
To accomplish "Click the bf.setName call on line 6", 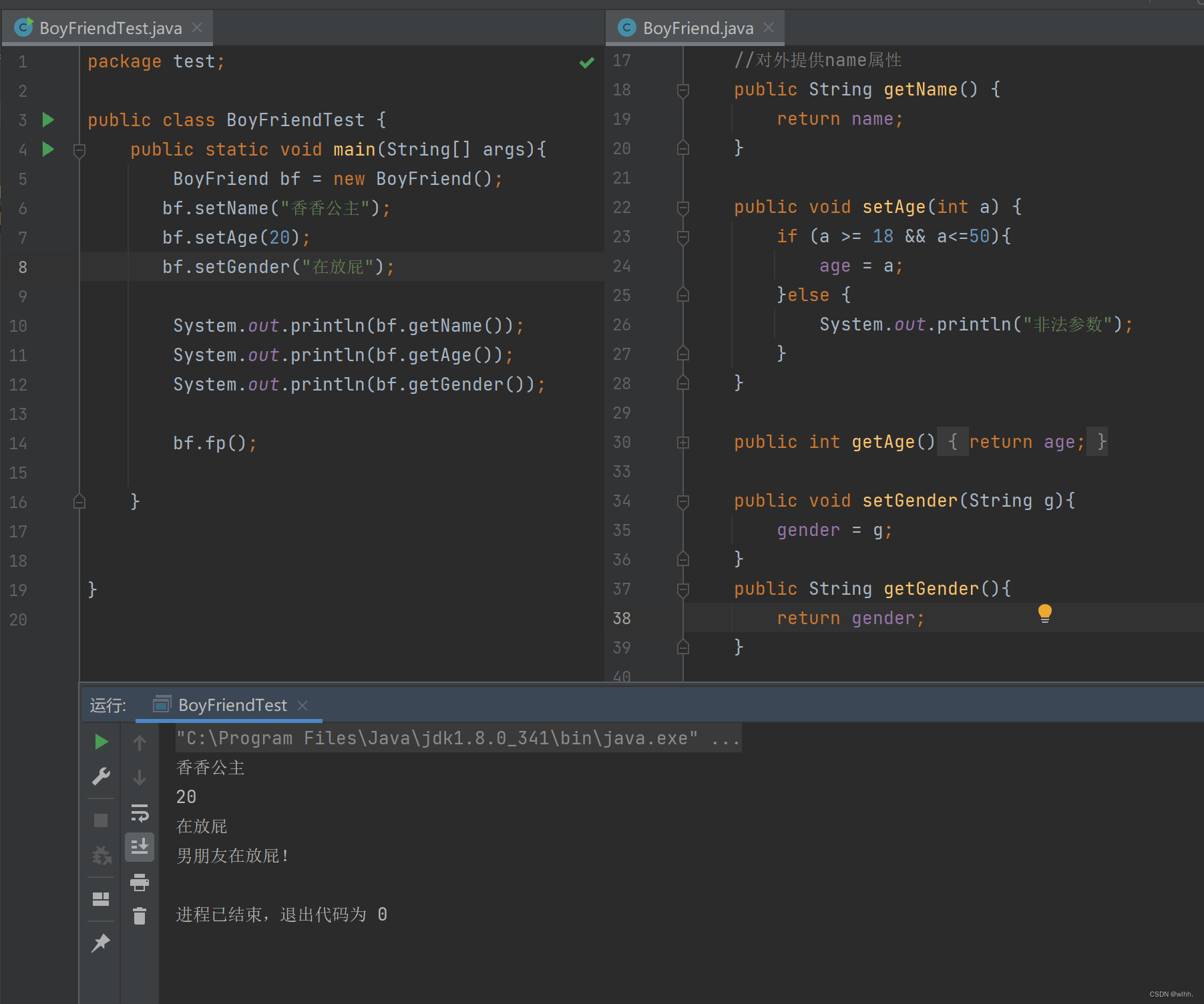I will (276, 208).
